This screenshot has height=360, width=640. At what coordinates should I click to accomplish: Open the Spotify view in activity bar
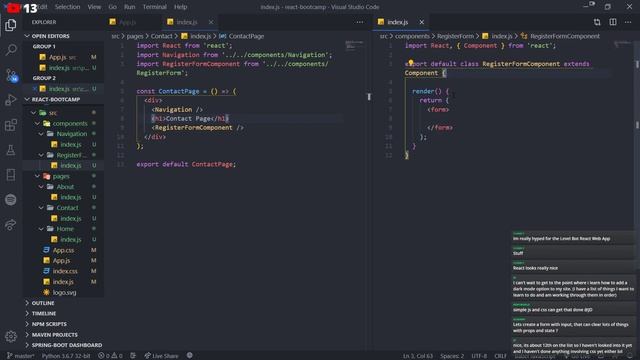(x=11, y=200)
